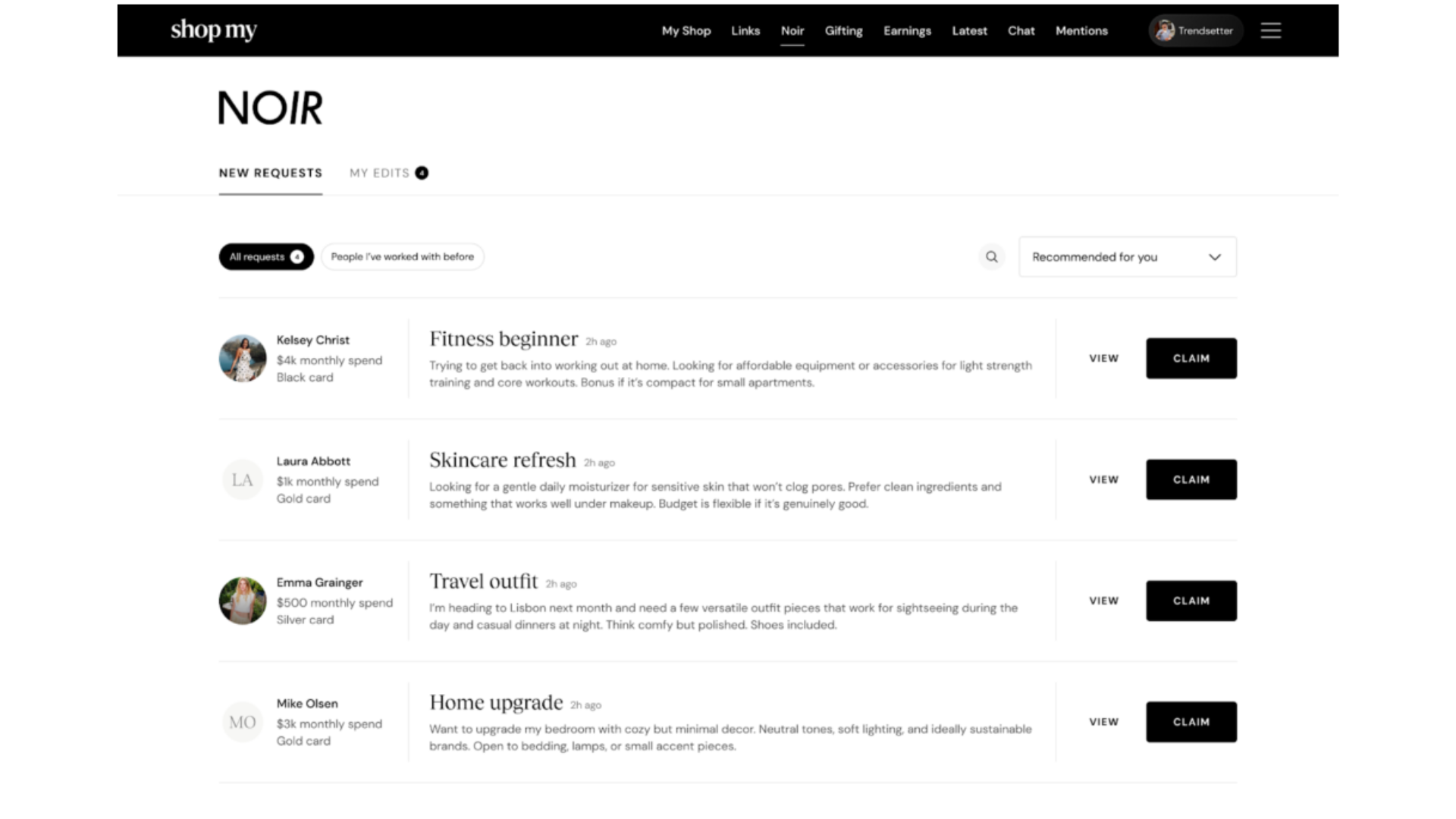Open the Trendsetter profile badge
The width and height of the screenshot is (1456, 819).
(1195, 30)
